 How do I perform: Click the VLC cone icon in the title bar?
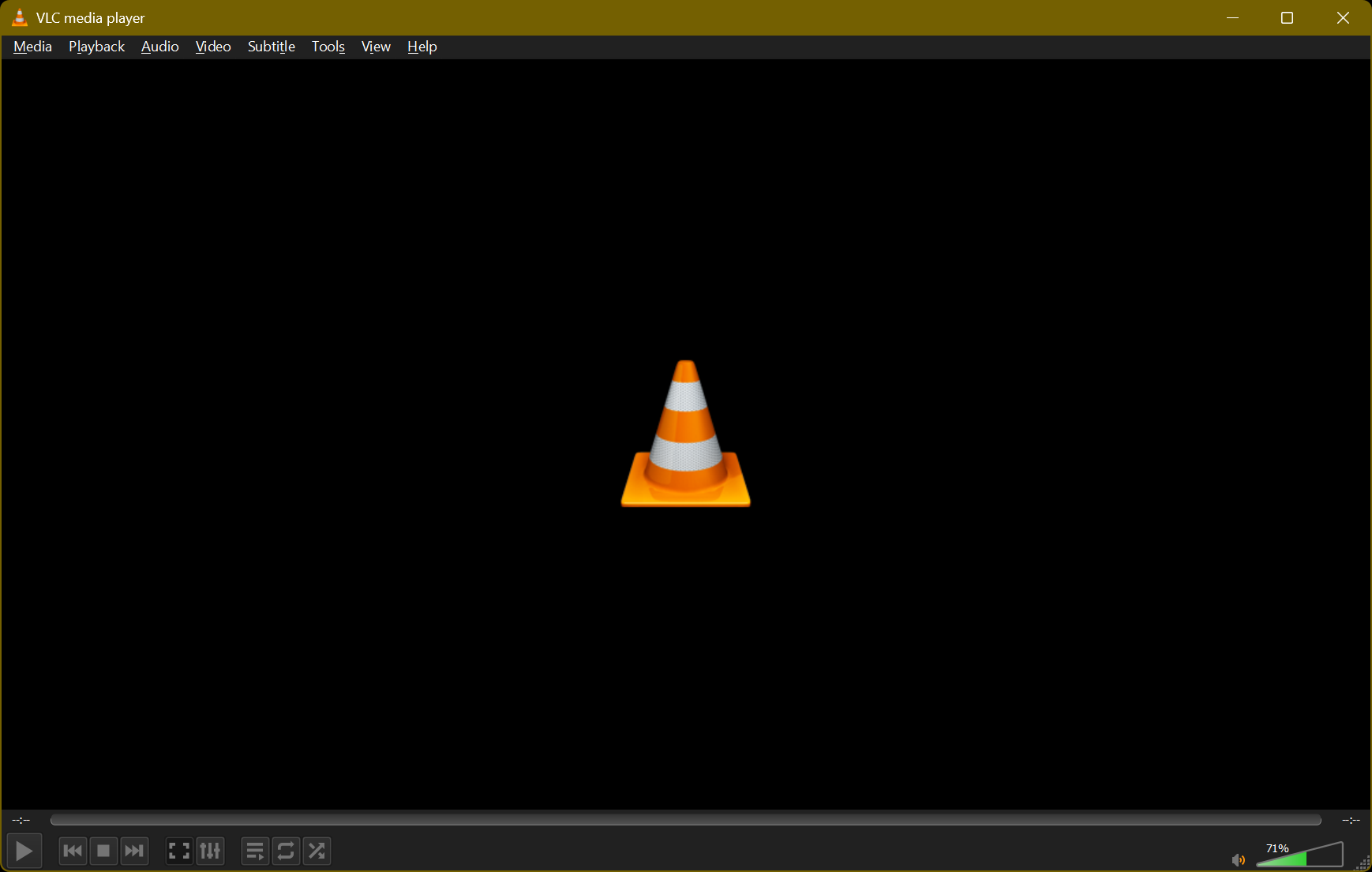point(19,17)
